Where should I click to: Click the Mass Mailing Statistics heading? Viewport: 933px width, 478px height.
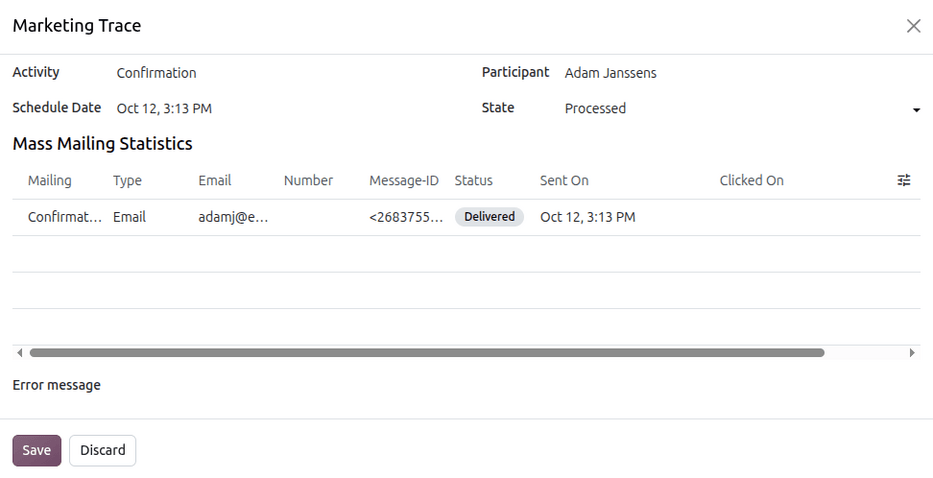[102, 143]
